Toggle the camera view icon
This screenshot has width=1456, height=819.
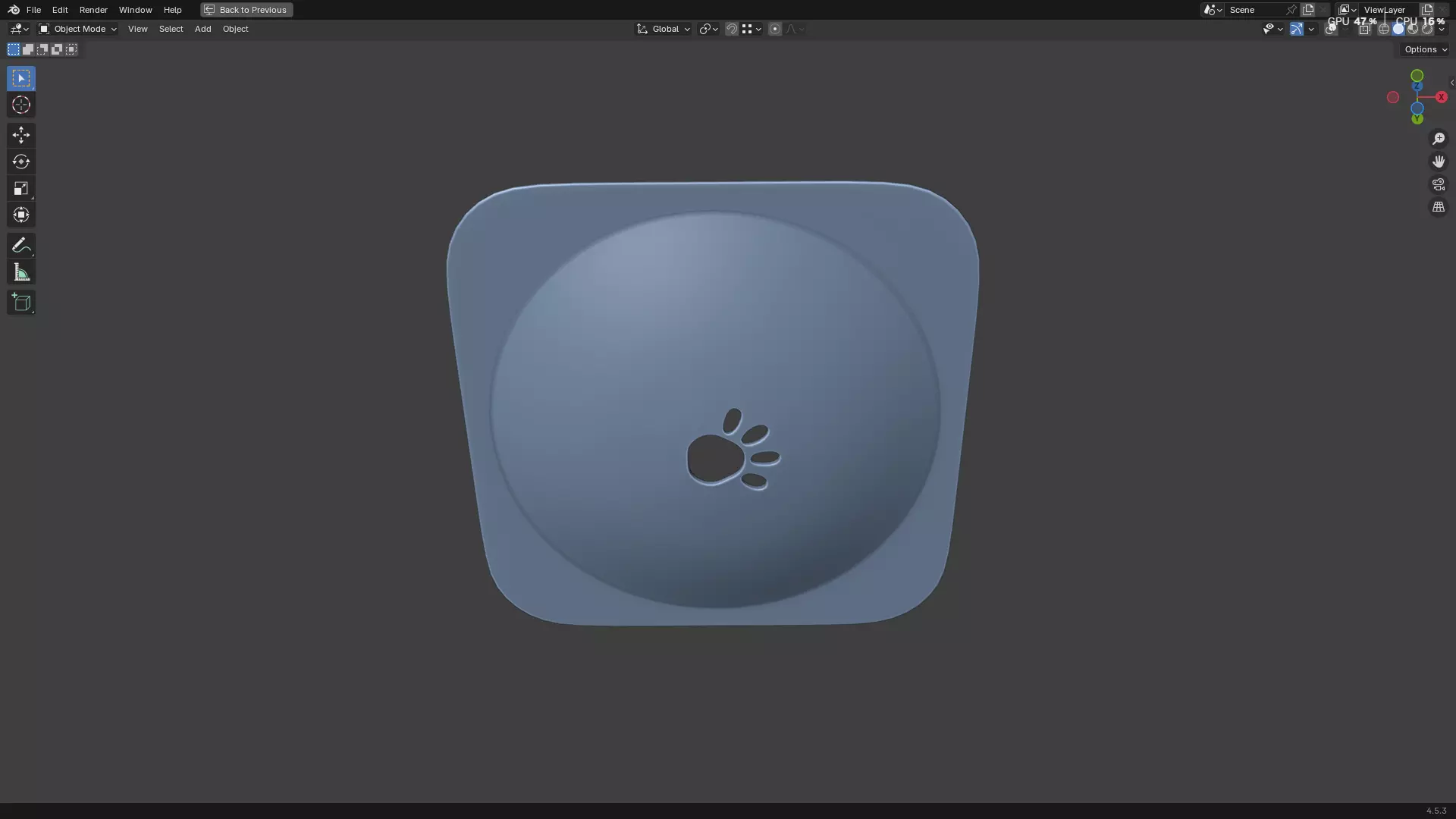pyautogui.click(x=1439, y=184)
